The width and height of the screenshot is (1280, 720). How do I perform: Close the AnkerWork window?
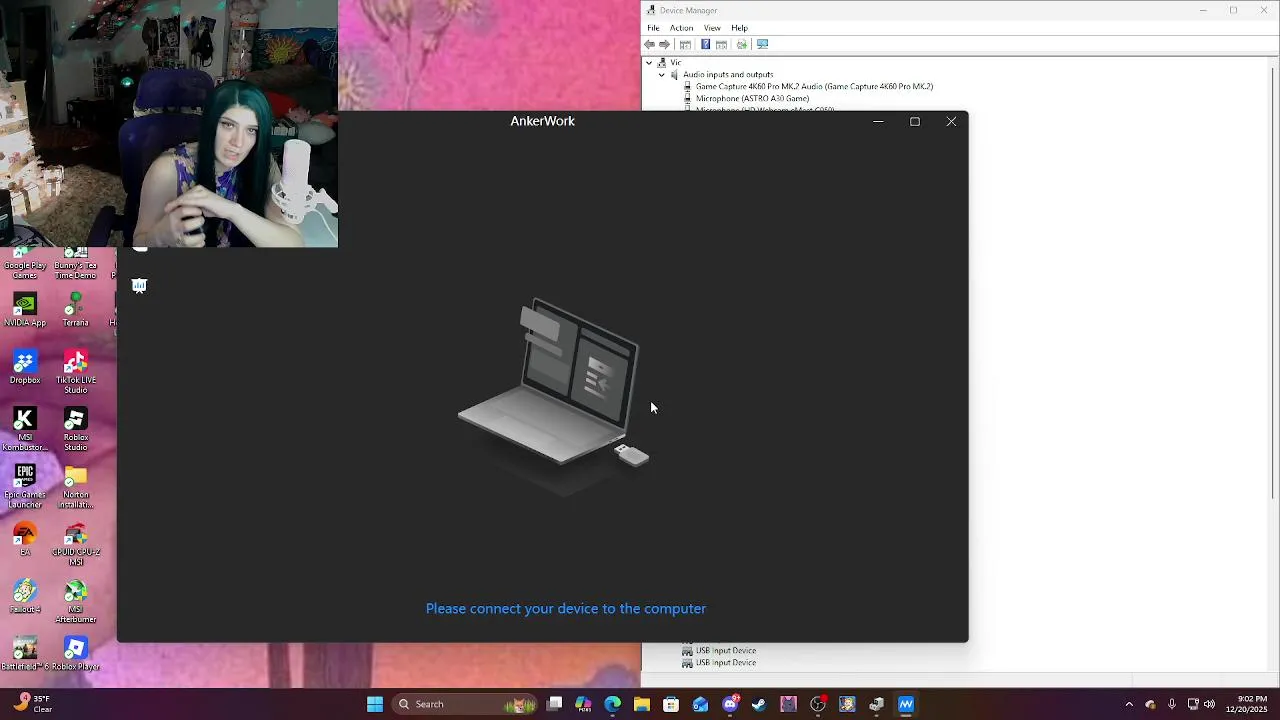tap(951, 121)
